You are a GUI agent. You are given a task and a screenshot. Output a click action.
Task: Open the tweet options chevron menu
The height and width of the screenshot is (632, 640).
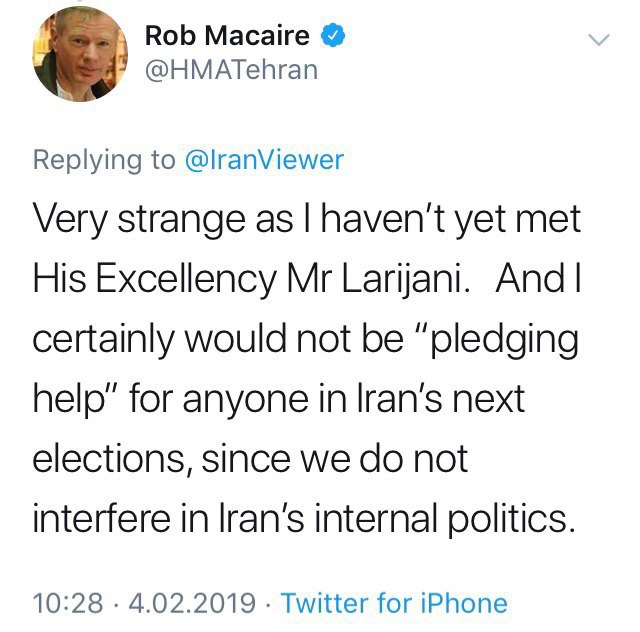pos(598,40)
